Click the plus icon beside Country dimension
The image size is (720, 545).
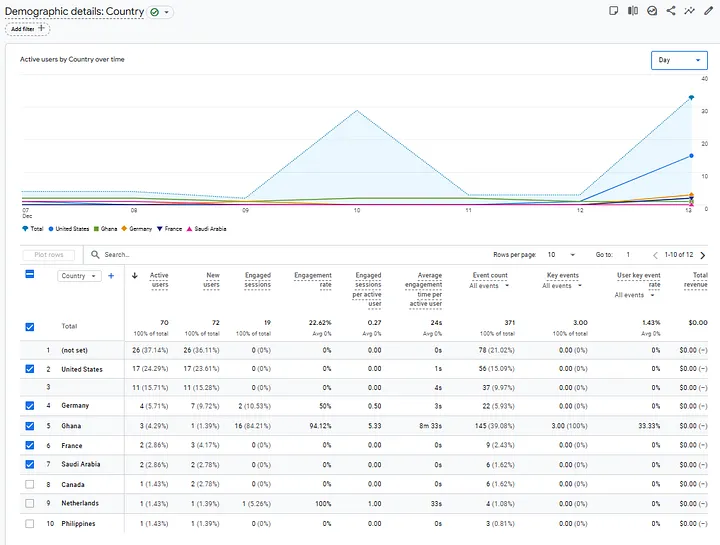(111, 276)
